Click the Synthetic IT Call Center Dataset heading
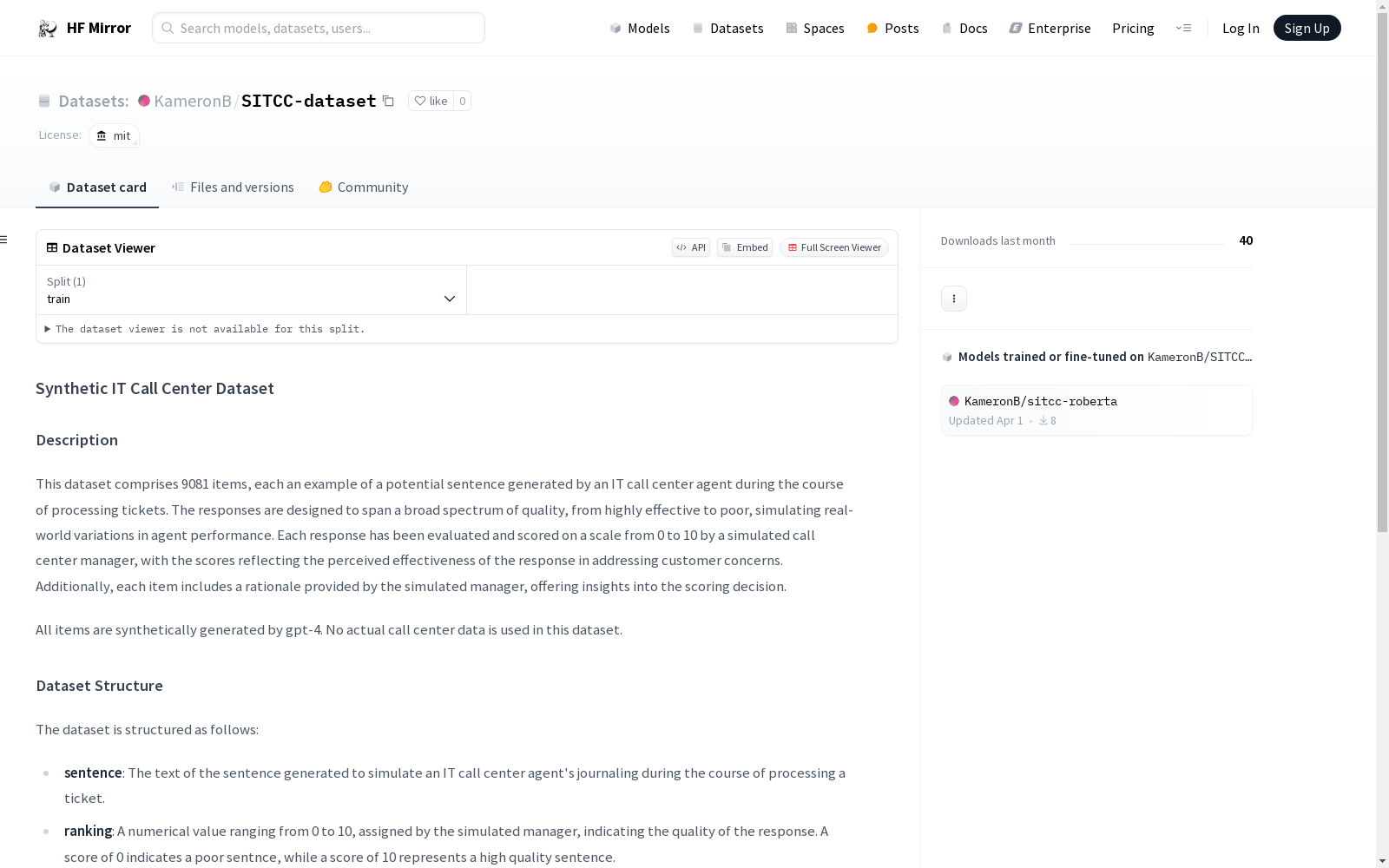 click(x=155, y=389)
